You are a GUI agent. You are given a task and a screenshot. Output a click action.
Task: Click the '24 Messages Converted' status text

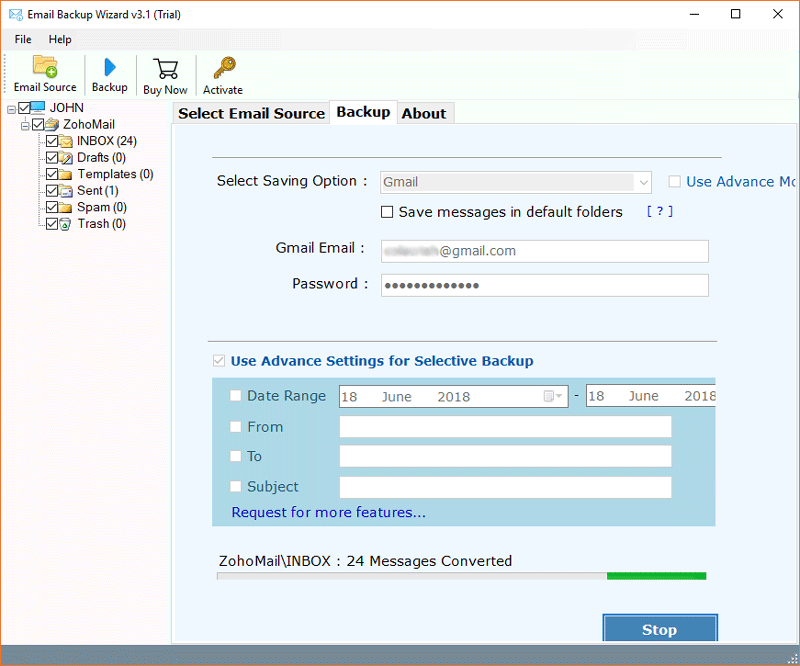429,561
